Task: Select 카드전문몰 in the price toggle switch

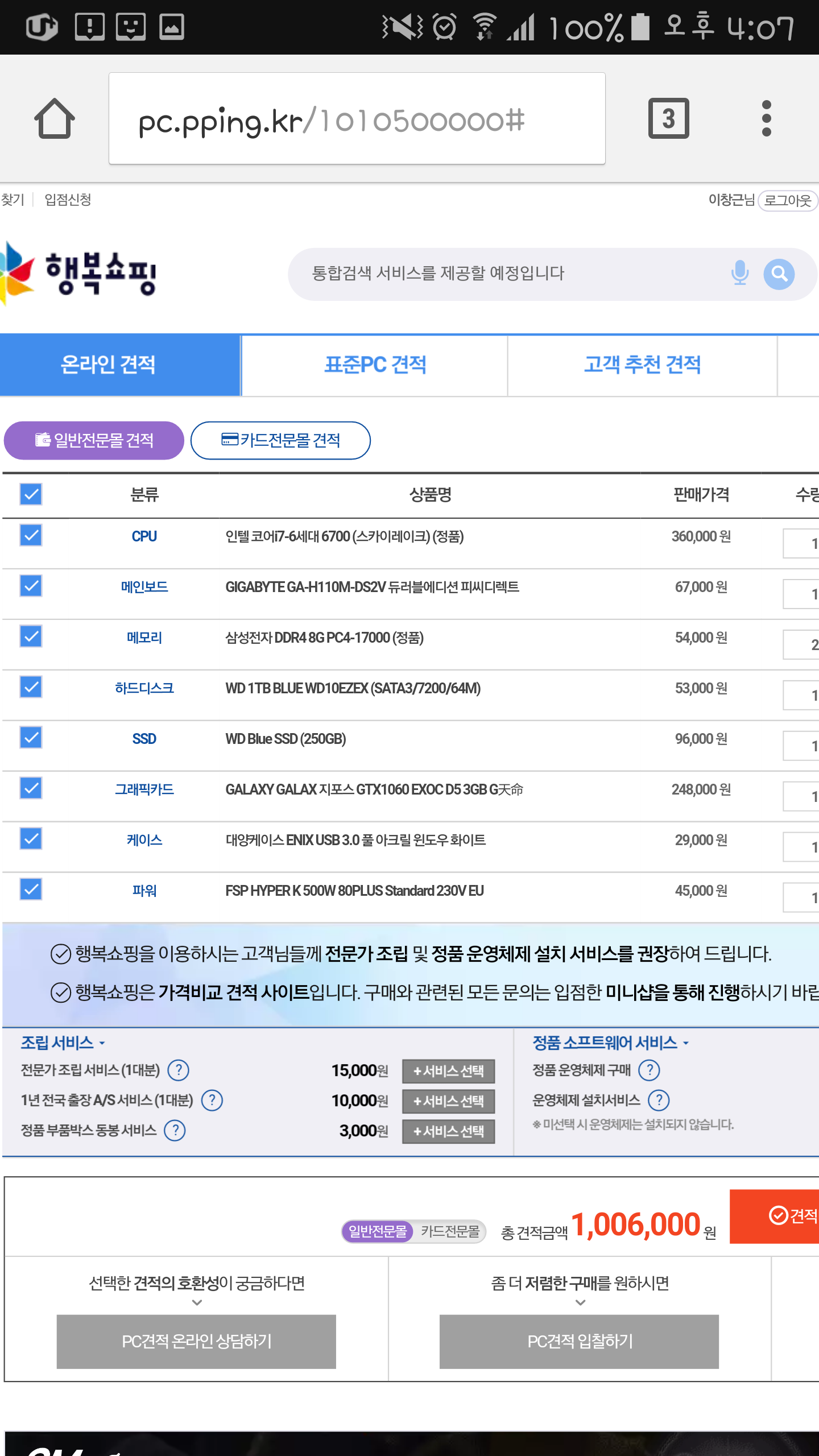Action: coord(450,1231)
